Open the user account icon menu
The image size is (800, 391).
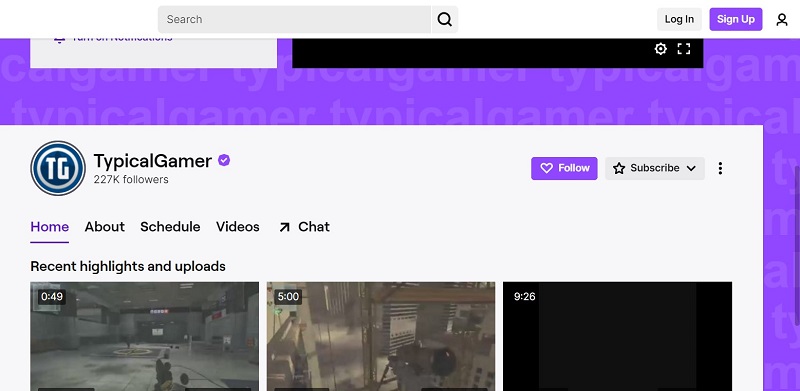[x=782, y=19]
